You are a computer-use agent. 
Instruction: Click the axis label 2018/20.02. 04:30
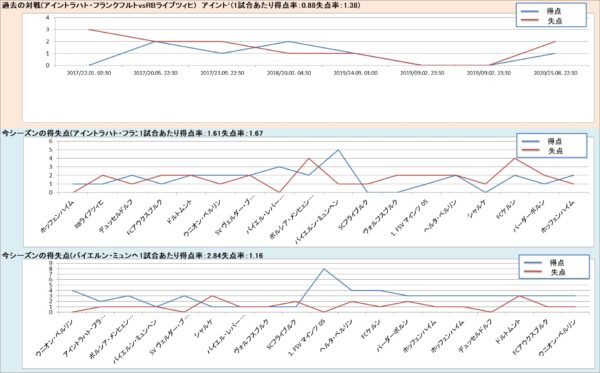(x=289, y=73)
